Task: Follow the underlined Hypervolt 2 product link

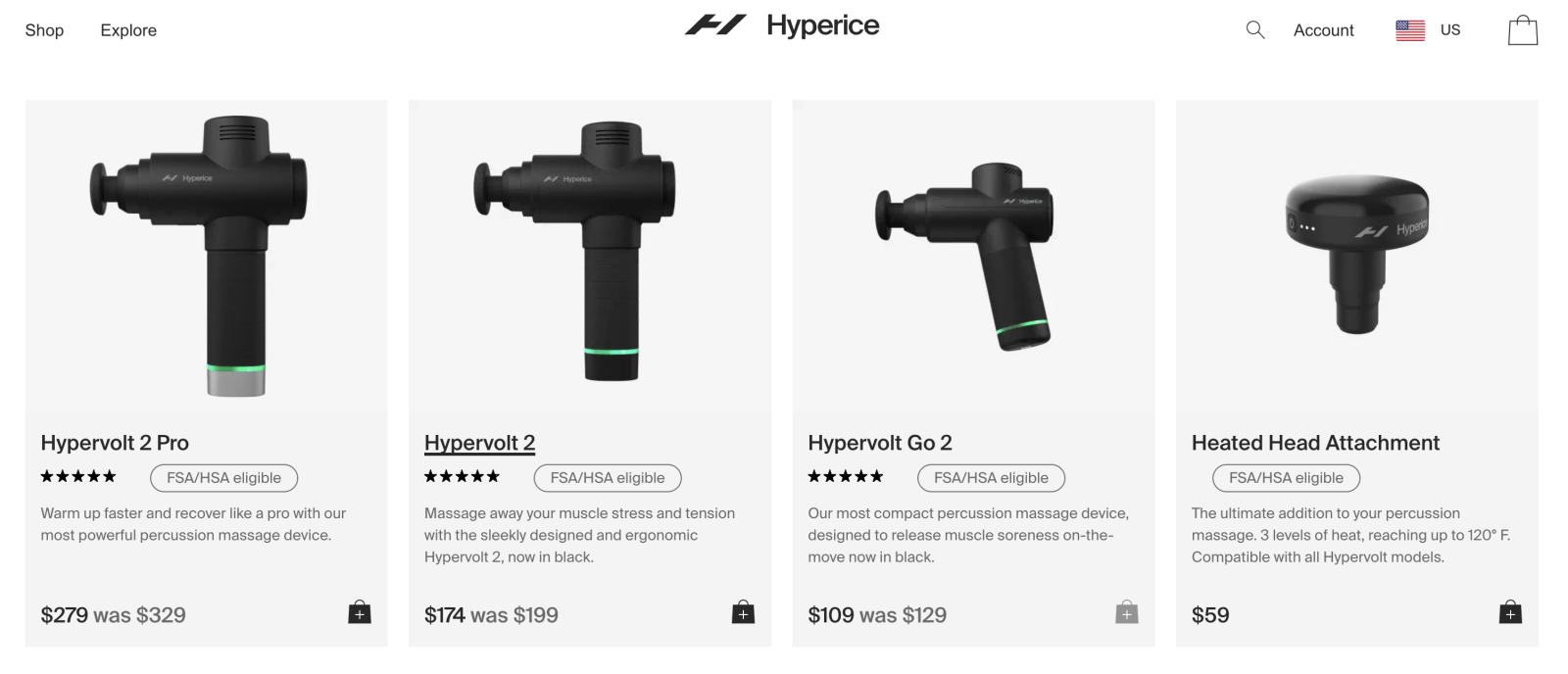Action: (479, 443)
